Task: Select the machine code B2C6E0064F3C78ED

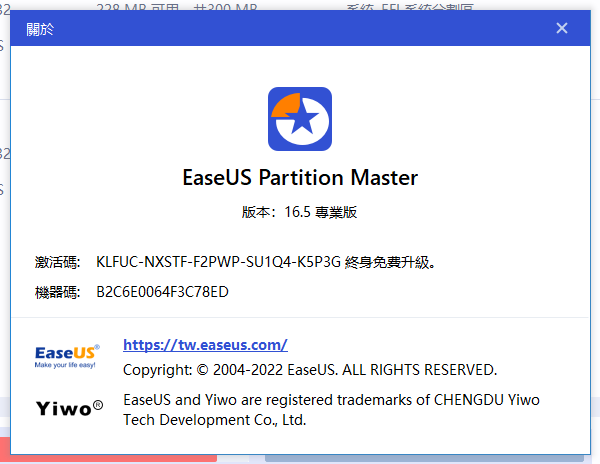Action: pyautogui.click(x=162, y=292)
